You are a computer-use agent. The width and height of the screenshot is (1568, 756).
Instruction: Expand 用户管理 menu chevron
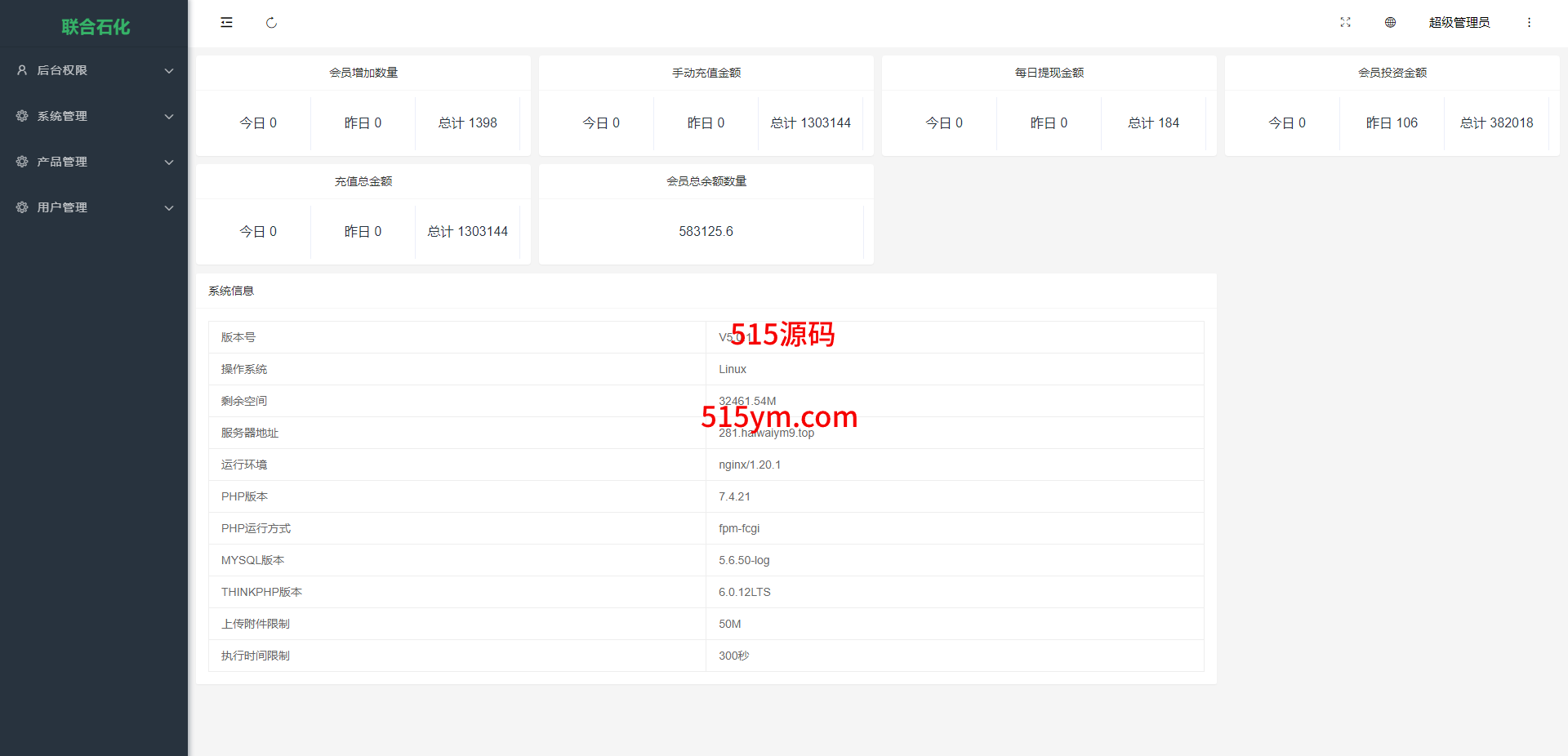[x=169, y=208]
